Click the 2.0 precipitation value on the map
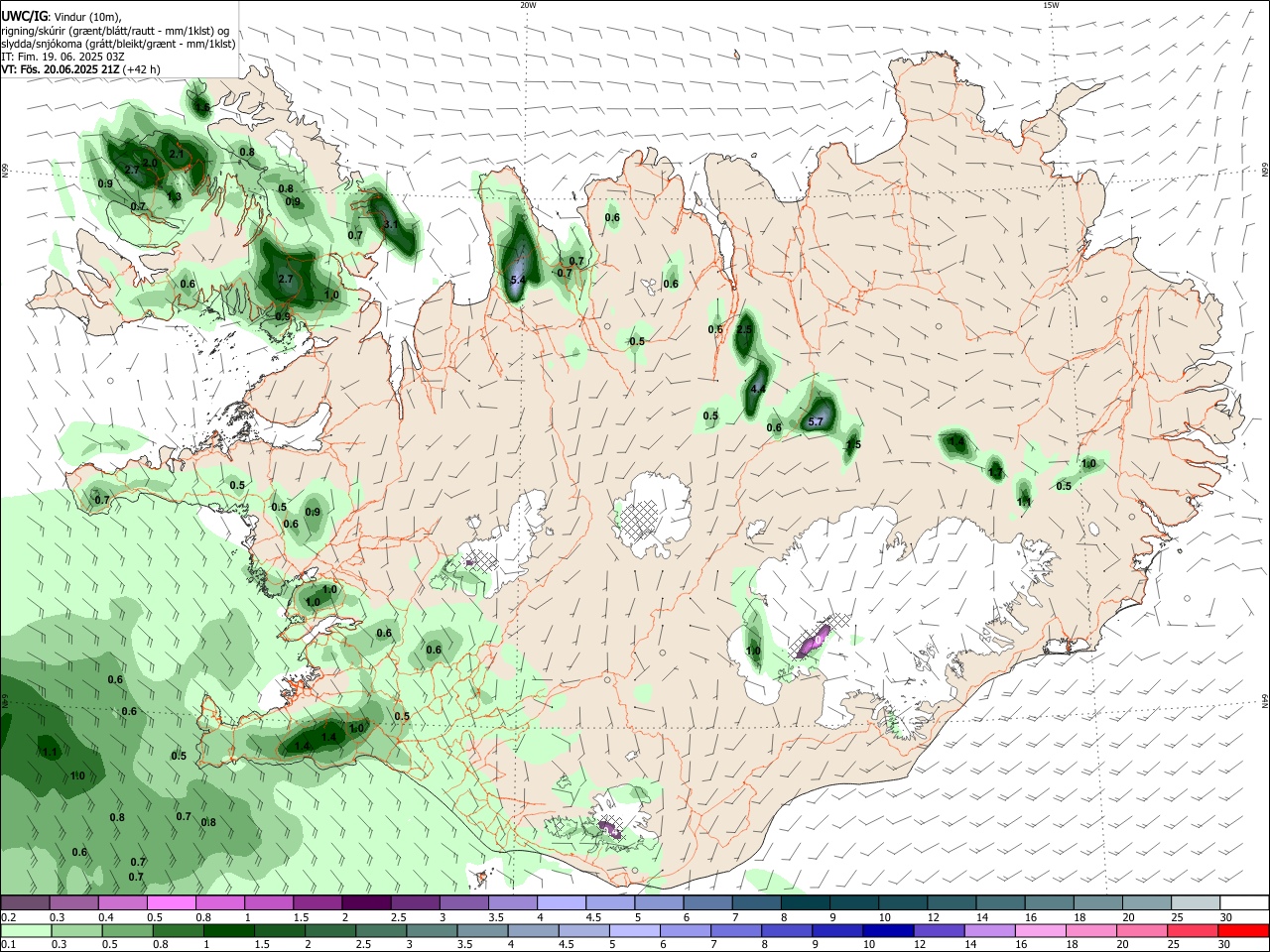 (x=150, y=163)
